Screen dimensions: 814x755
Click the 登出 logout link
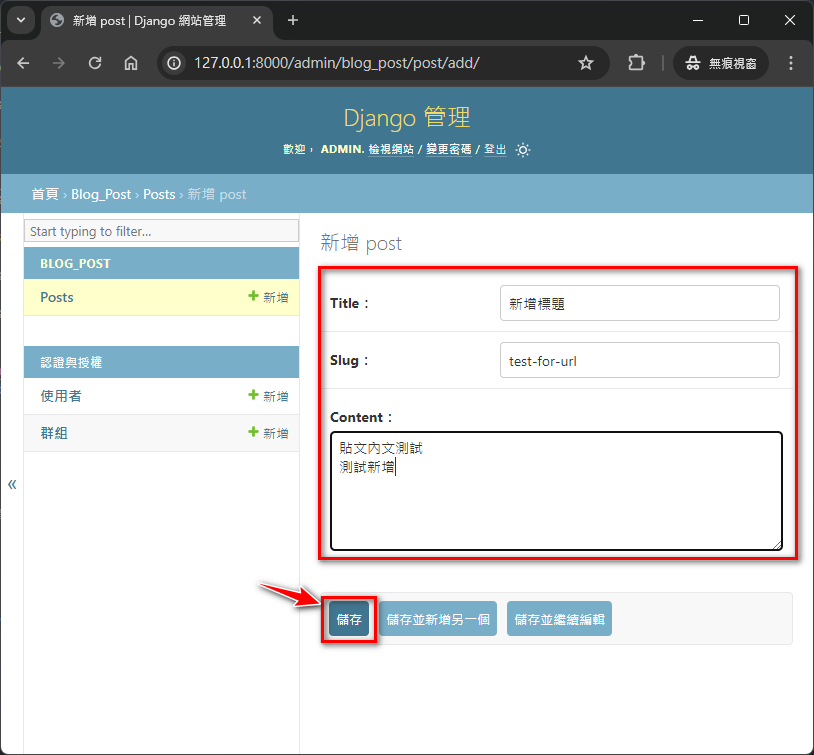(495, 150)
